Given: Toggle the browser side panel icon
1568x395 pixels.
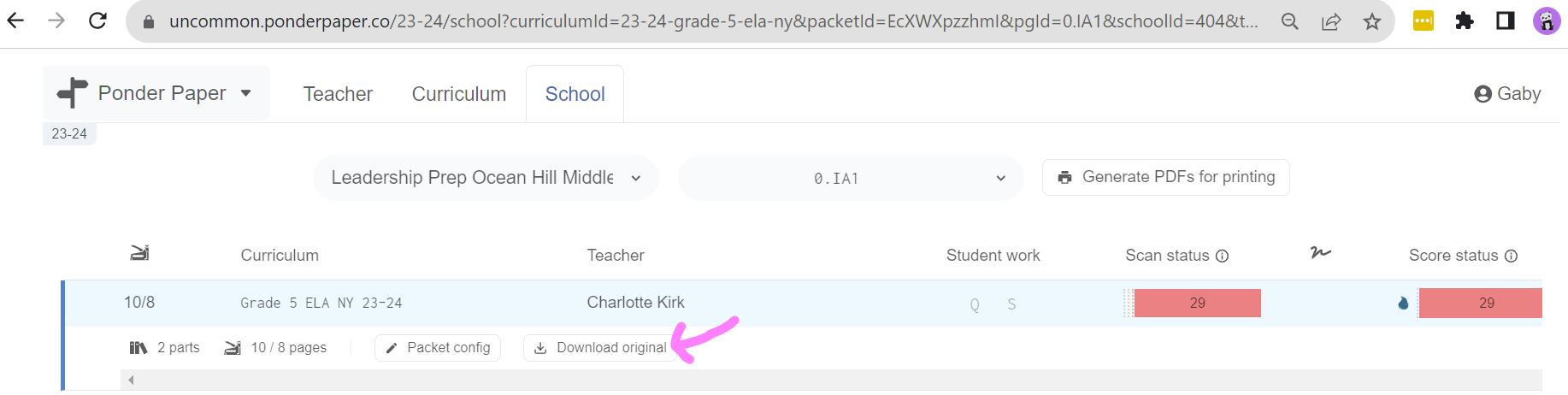Looking at the screenshot, I should coord(1506,21).
